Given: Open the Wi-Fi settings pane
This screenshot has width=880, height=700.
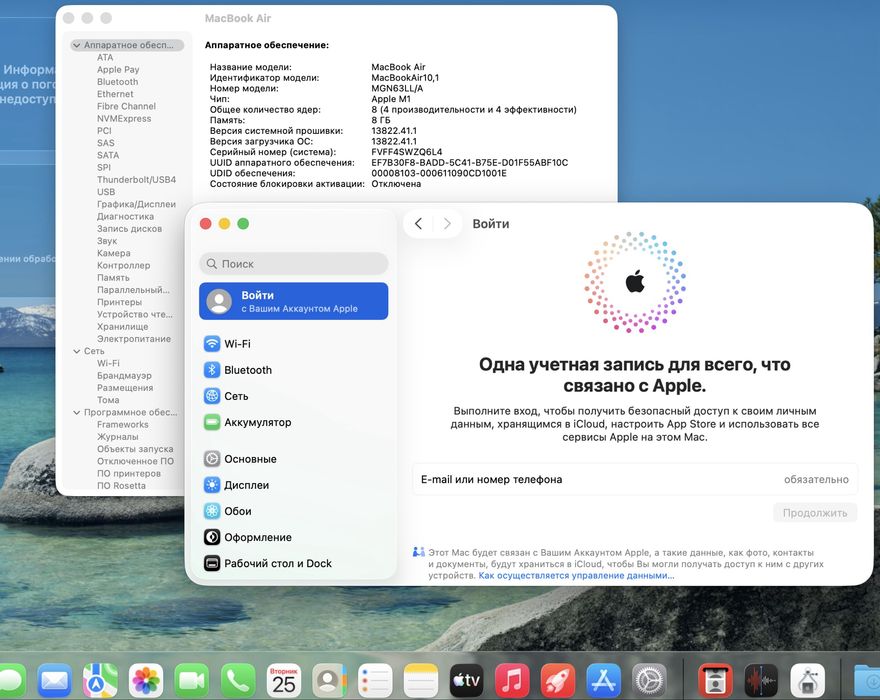Looking at the screenshot, I should [x=294, y=344].
